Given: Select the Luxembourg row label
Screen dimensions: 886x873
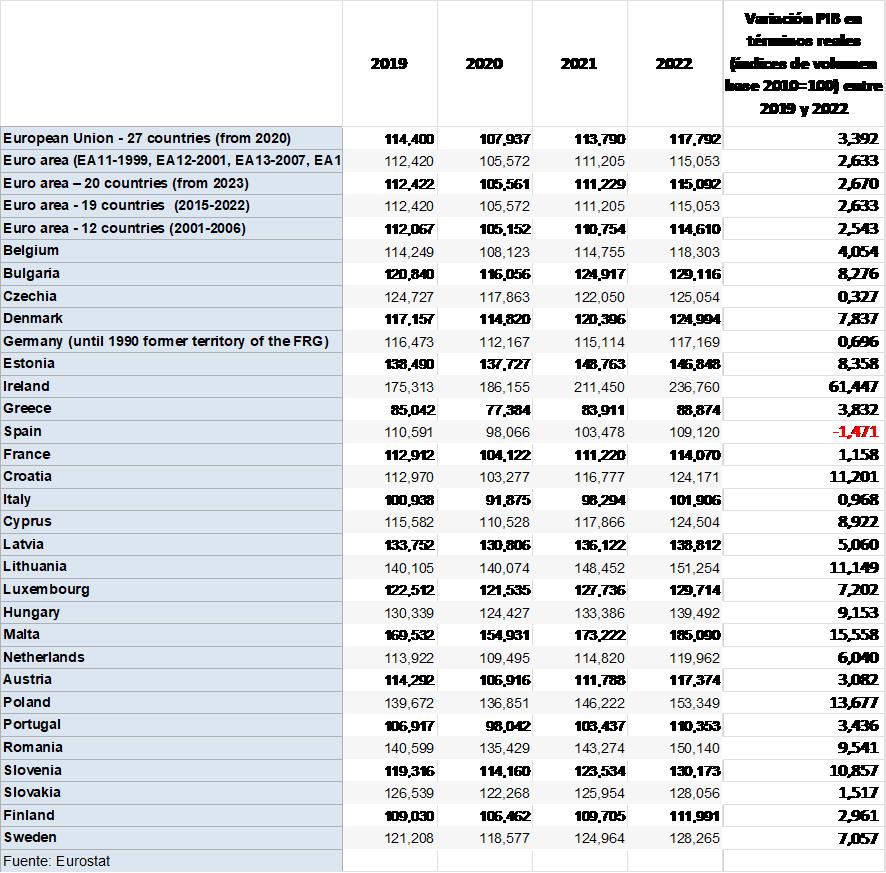Looking at the screenshot, I should [46, 589].
